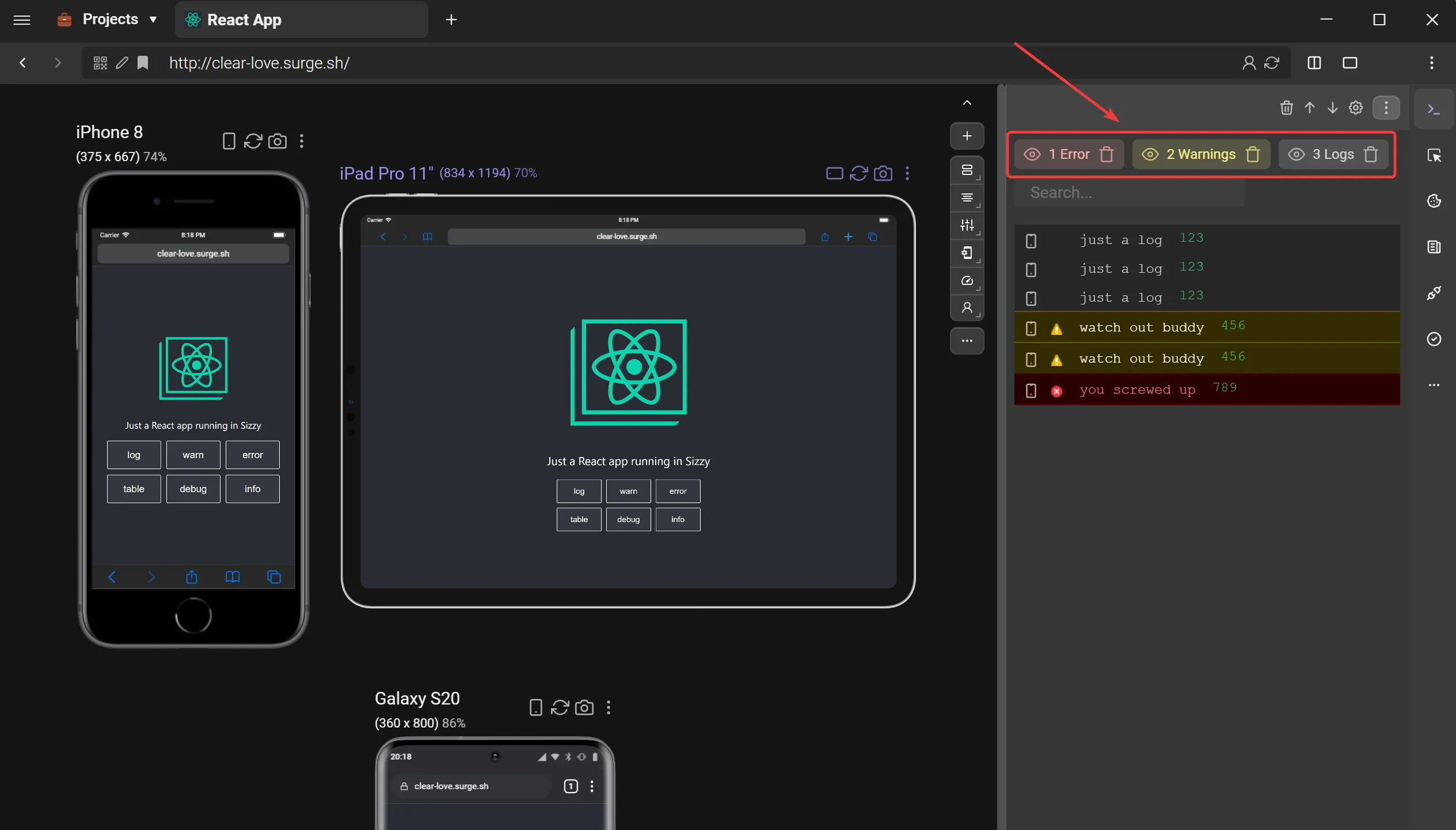Toggle visibility of 1 Error messages

click(x=1032, y=154)
